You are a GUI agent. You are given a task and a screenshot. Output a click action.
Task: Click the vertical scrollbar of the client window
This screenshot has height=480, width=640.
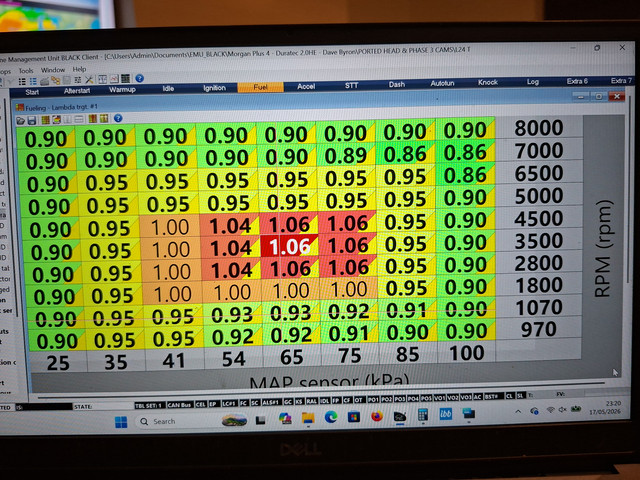(629, 190)
